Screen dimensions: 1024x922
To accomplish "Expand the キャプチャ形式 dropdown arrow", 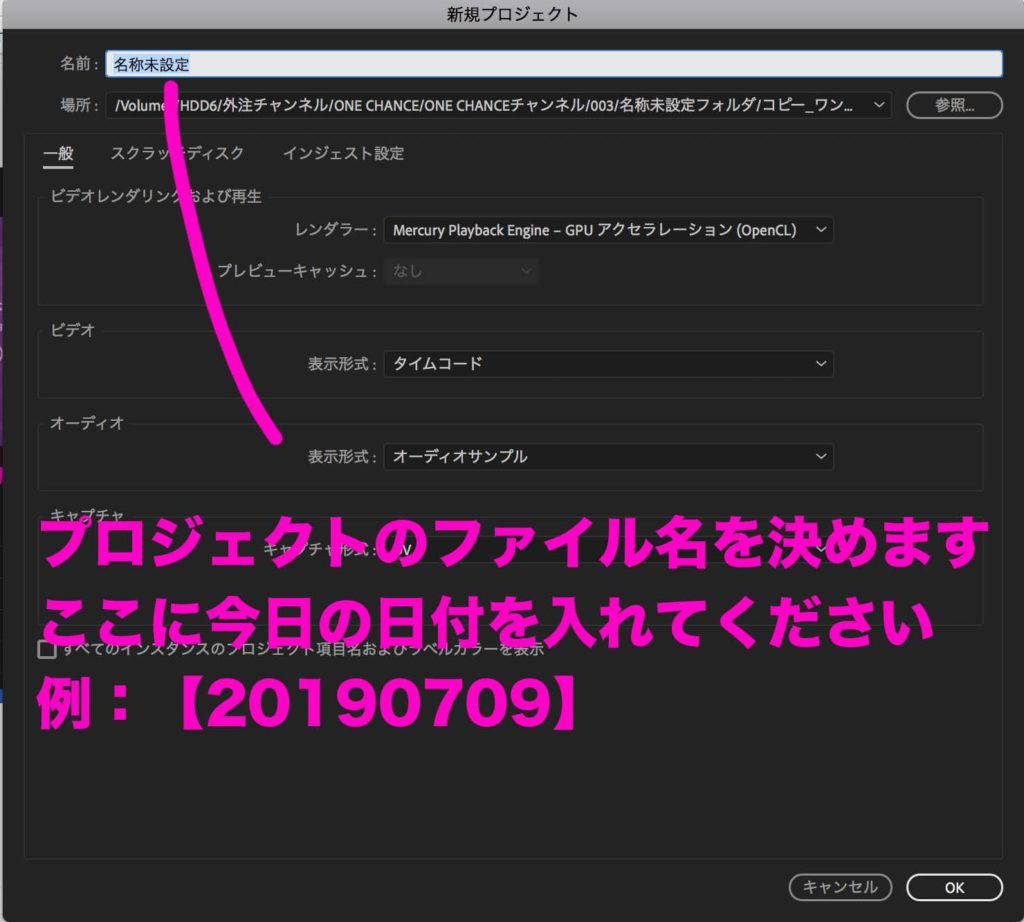I will click(x=820, y=549).
